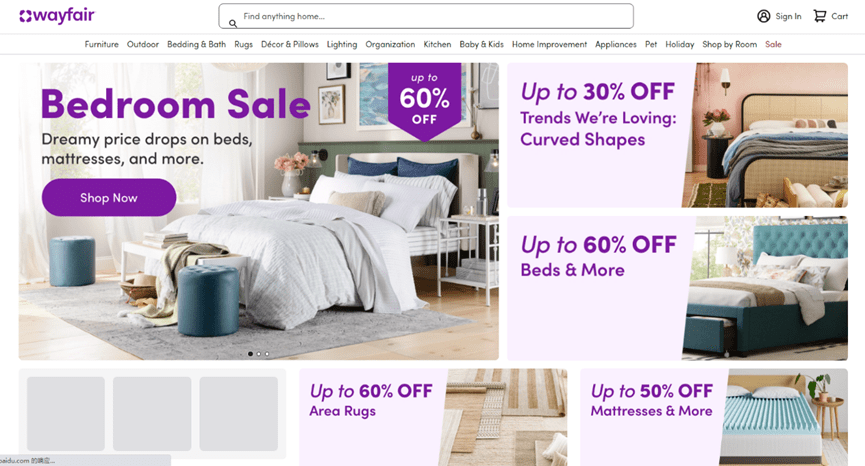
Task: Open the Curved Shapes 30% OFF banner
Action: [x=677, y=135]
